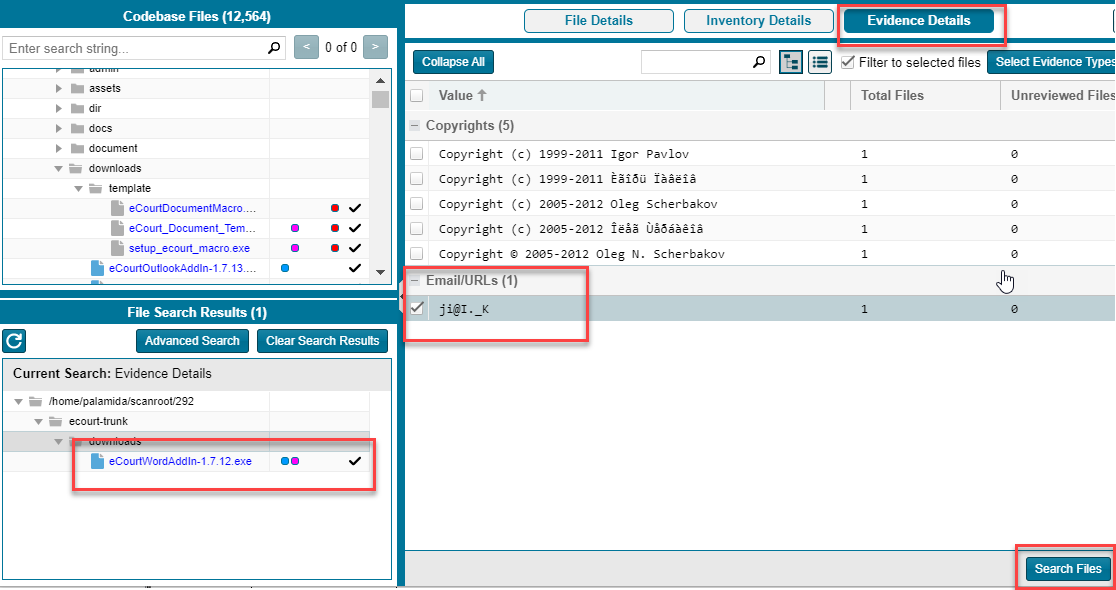The width and height of the screenshot is (1116, 590).
Task: Uncheck the ji@I._K email checkbox
Action: 417,309
